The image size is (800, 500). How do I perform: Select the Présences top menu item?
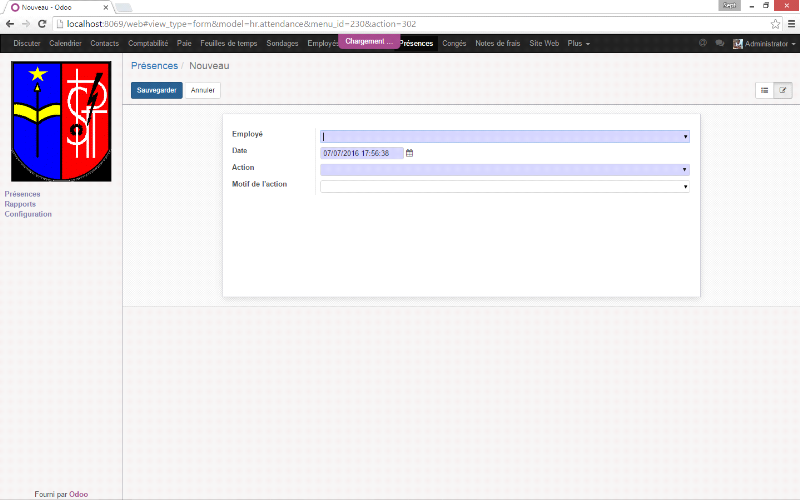(416, 43)
